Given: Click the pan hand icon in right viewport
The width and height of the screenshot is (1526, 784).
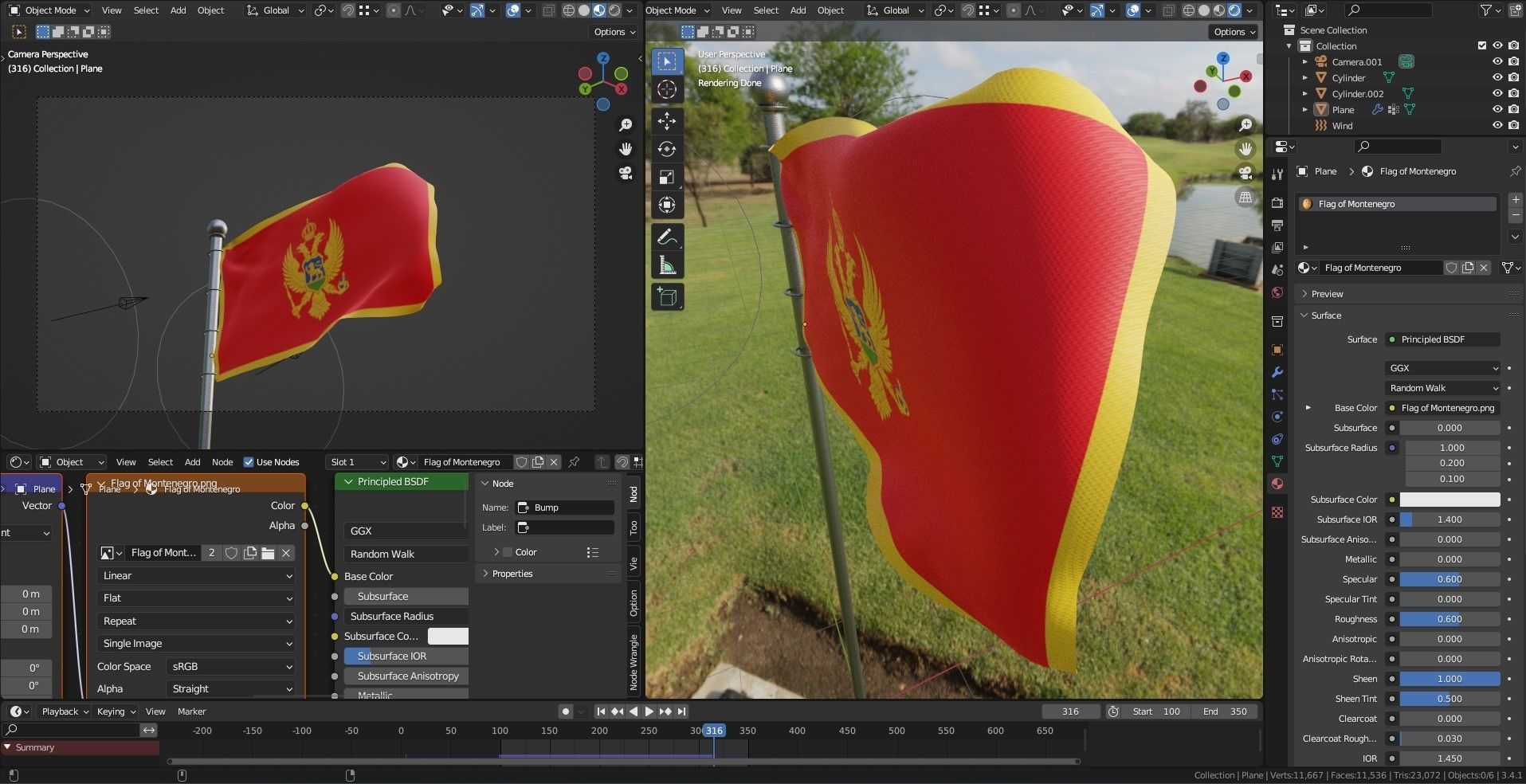Looking at the screenshot, I should pyautogui.click(x=1245, y=149).
